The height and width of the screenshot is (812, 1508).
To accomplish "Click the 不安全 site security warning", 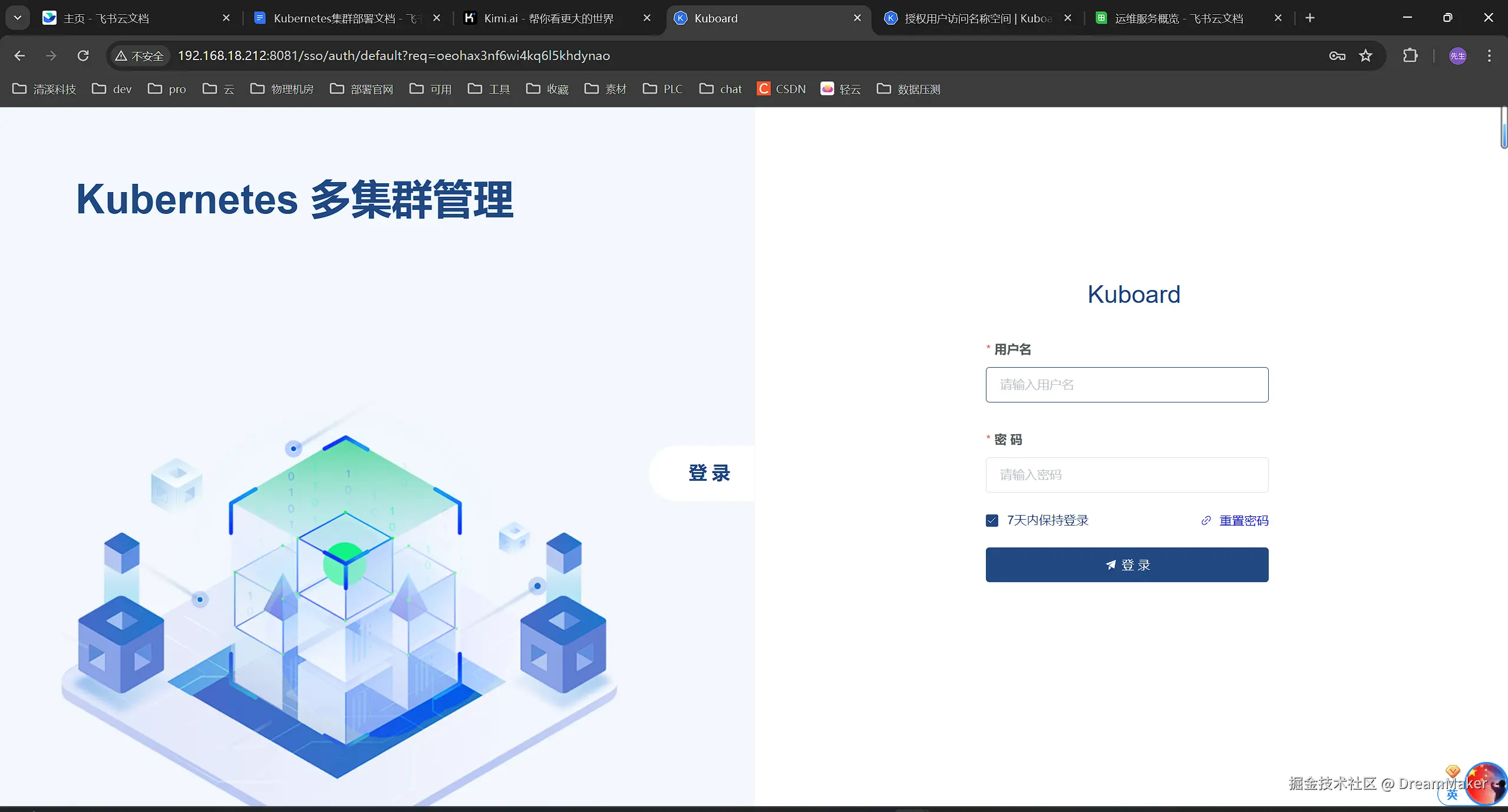I will click(140, 56).
